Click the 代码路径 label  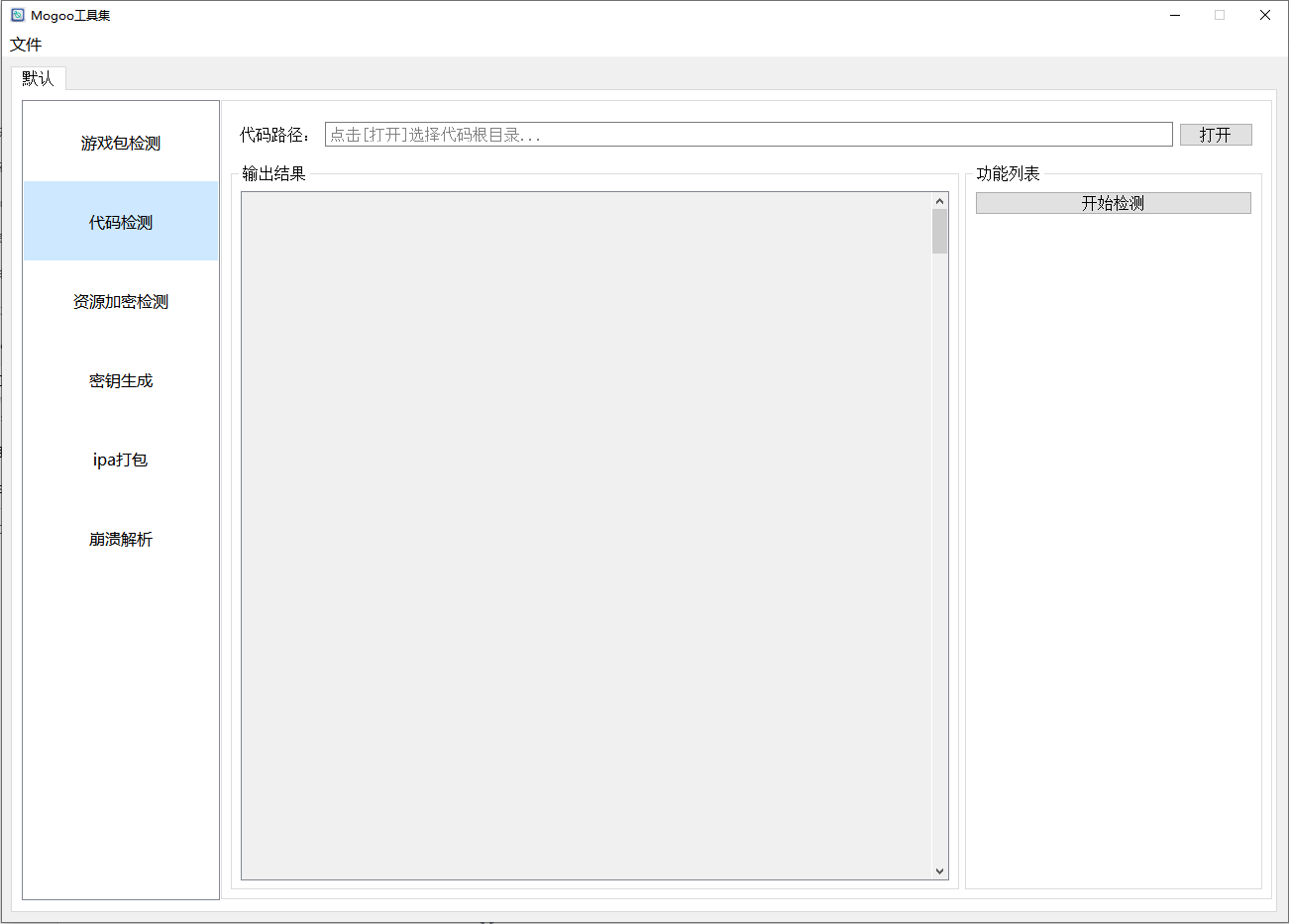point(274,135)
